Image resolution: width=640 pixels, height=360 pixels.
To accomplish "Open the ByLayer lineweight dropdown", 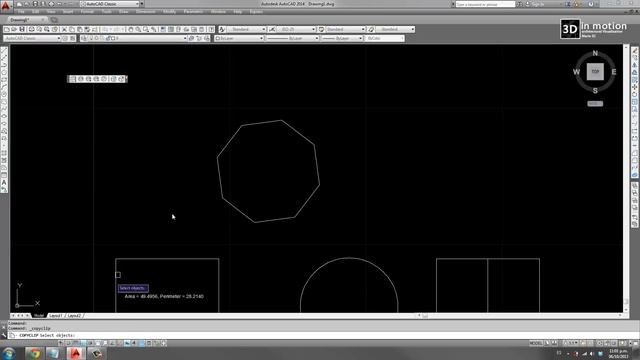I will click(342, 38).
